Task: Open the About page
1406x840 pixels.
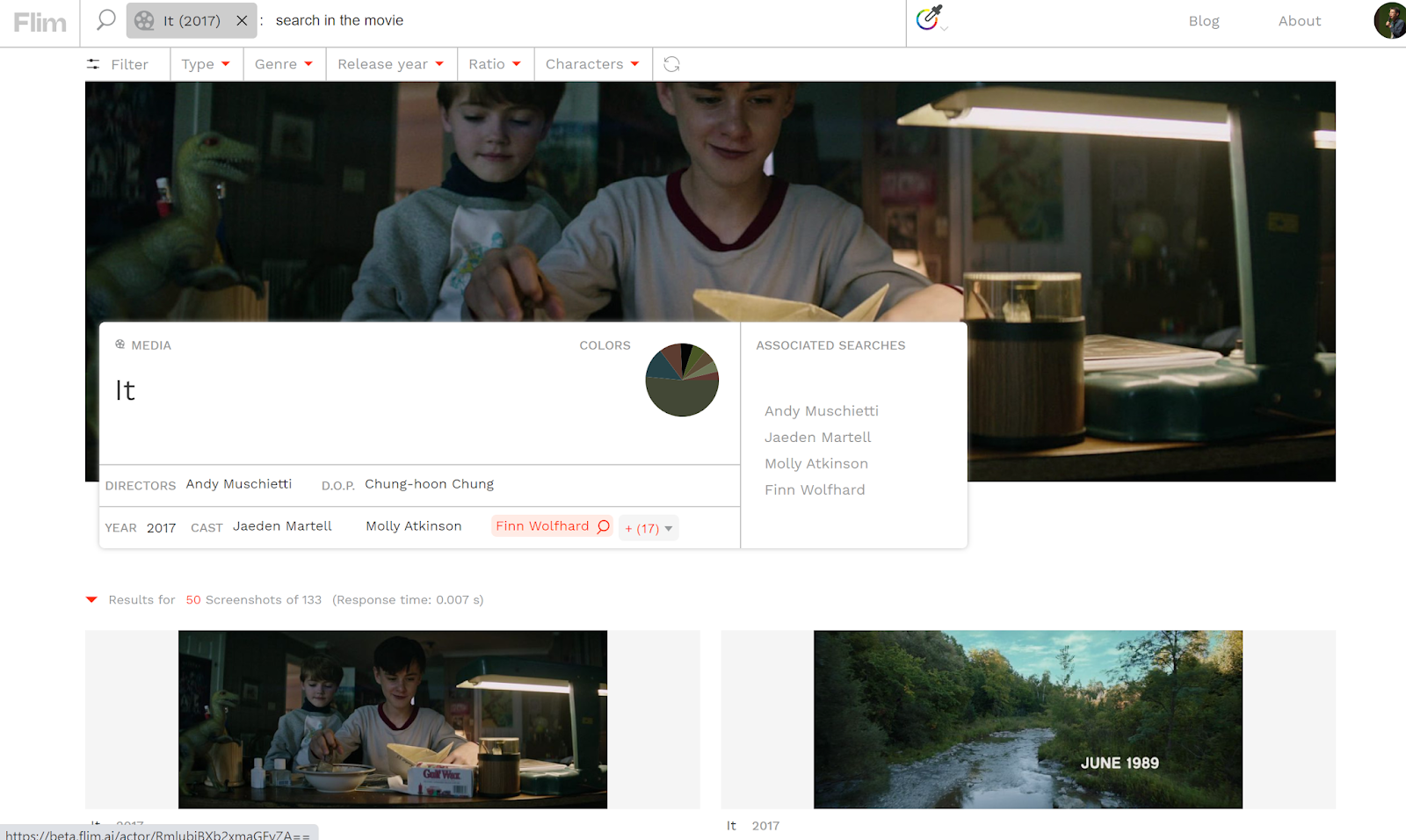Action: pos(1300,21)
